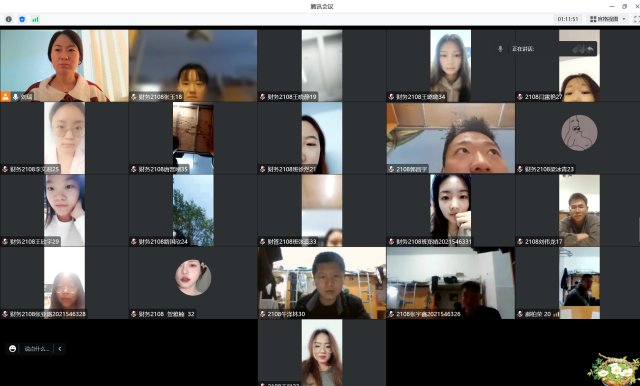
Task: Click the muted mic icon of participant 29
Action: tap(5, 242)
